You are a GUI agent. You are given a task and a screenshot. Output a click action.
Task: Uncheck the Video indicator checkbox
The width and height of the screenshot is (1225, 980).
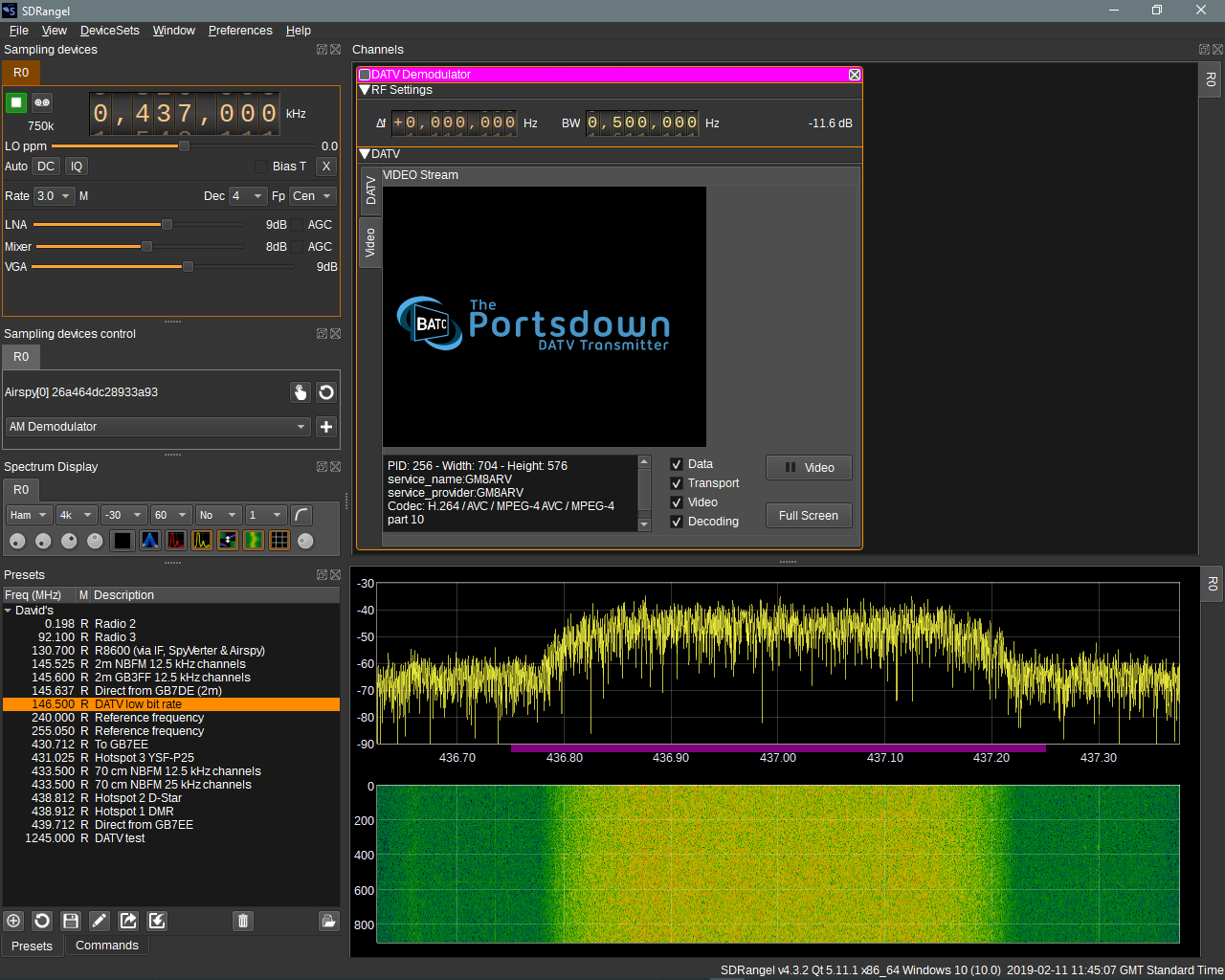pos(677,502)
